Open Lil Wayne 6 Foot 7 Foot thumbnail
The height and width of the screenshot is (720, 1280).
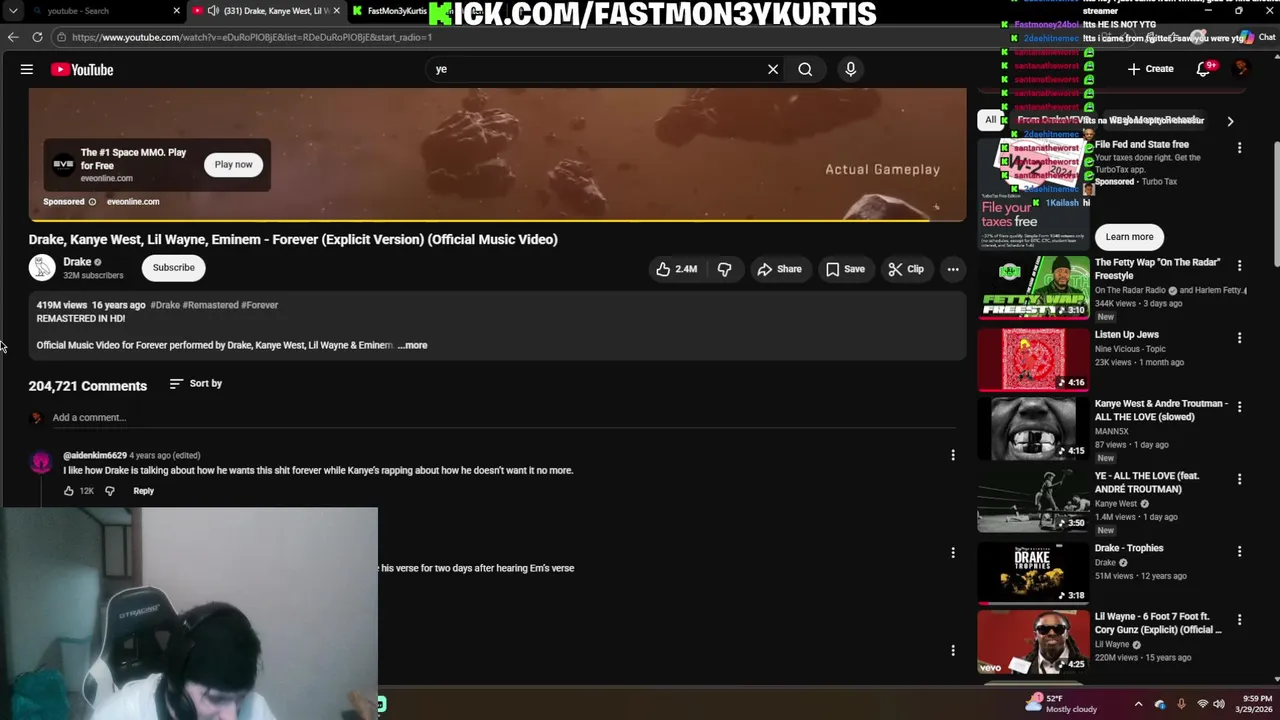click(x=1034, y=643)
